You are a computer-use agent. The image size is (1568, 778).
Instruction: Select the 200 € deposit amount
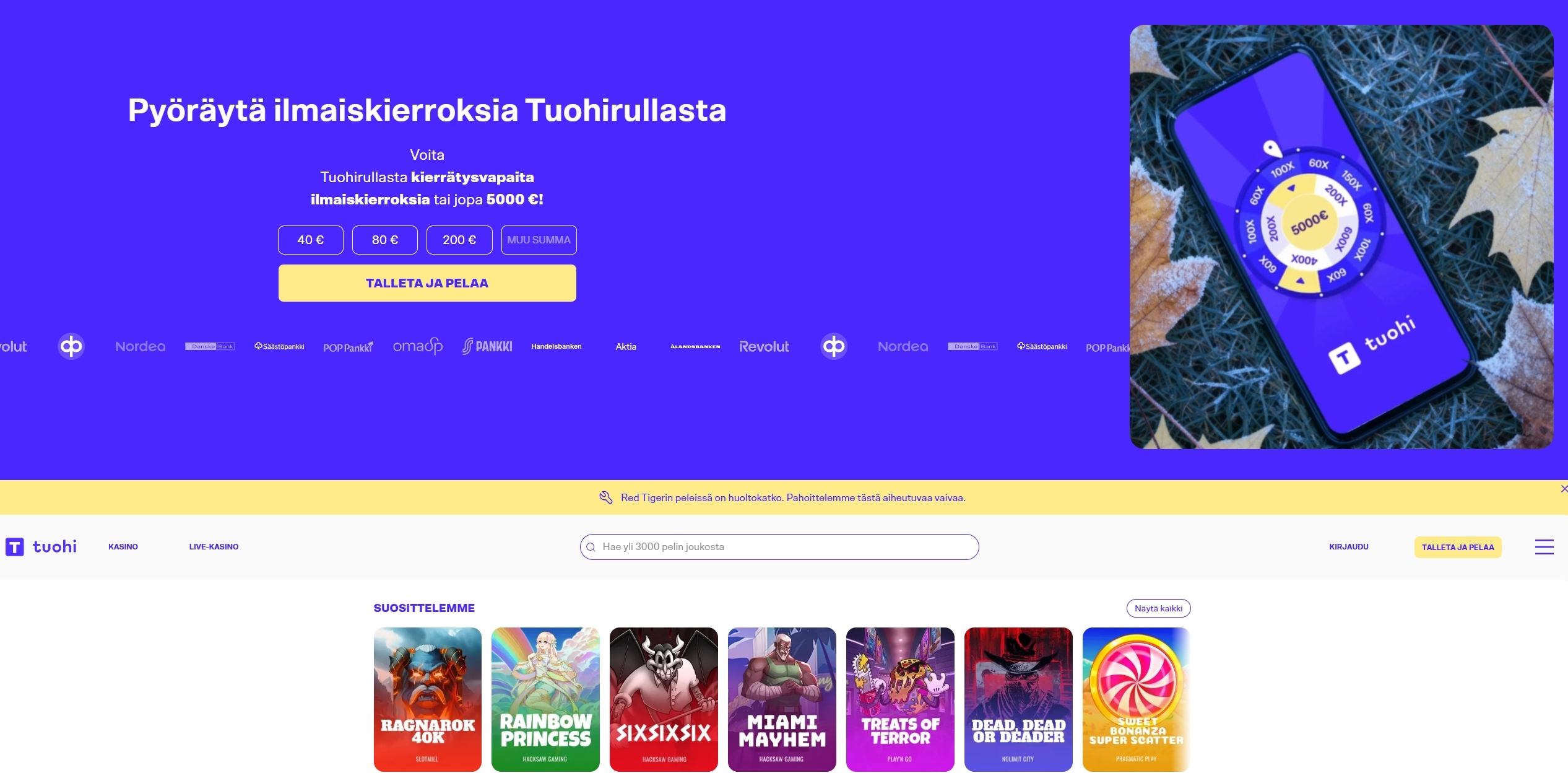pyautogui.click(x=459, y=240)
